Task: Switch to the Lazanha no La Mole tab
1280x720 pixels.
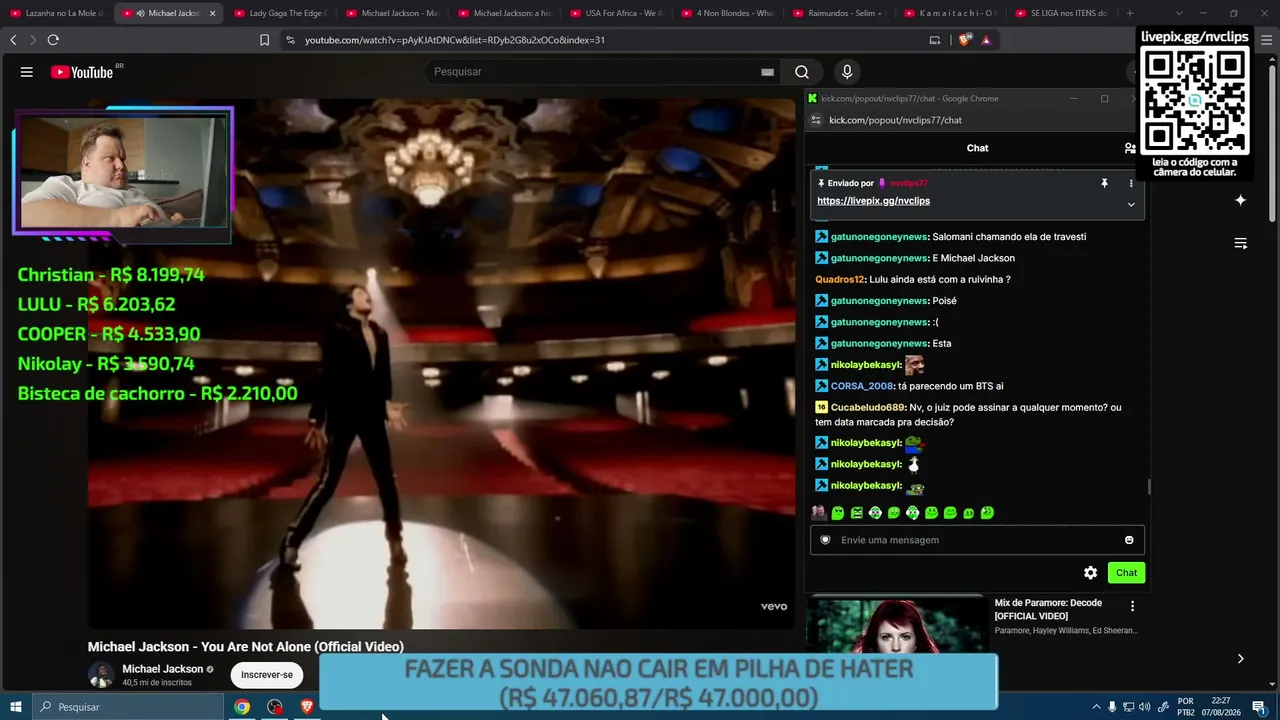Action: pos(57,13)
